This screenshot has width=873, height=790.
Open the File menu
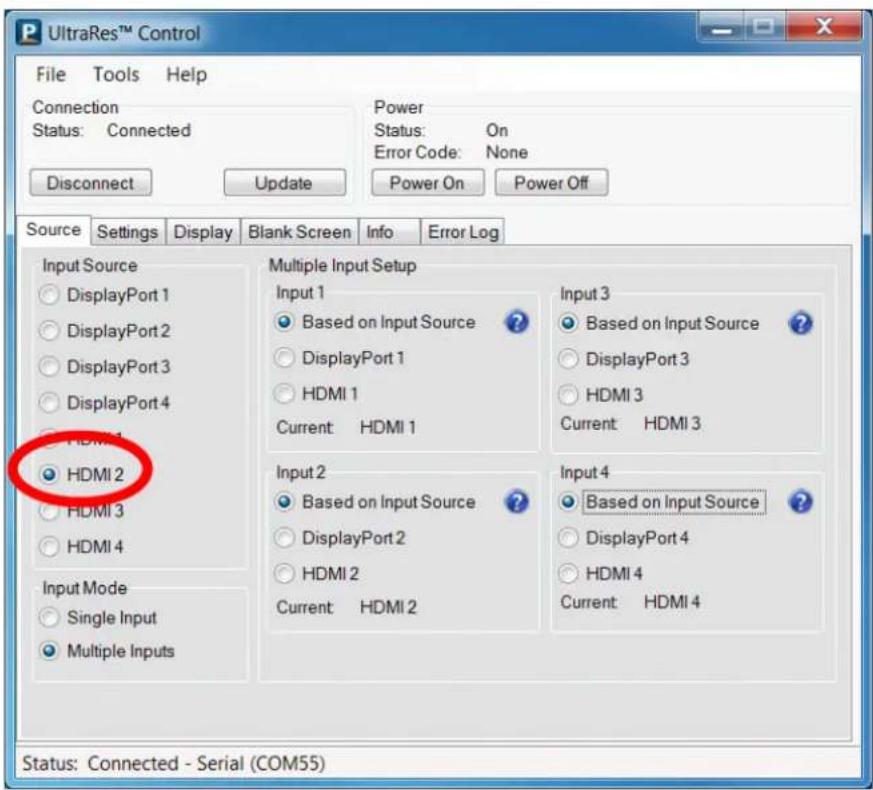point(51,74)
